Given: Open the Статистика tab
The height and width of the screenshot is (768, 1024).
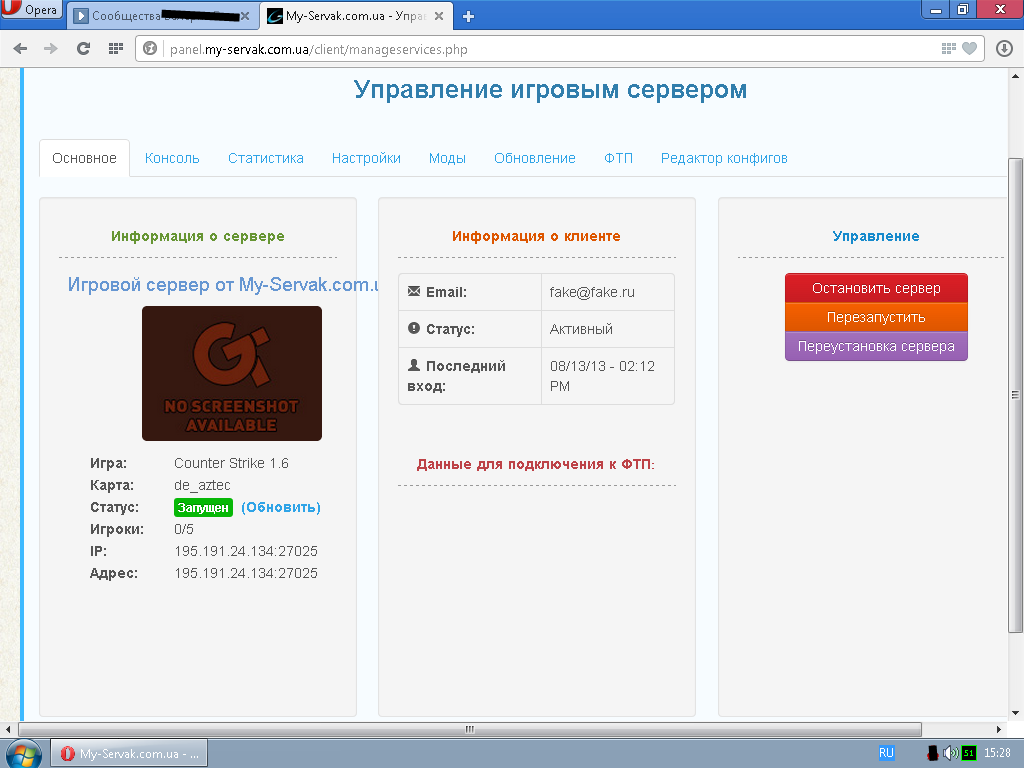Looking at the screenshot, I should (266, 158).
